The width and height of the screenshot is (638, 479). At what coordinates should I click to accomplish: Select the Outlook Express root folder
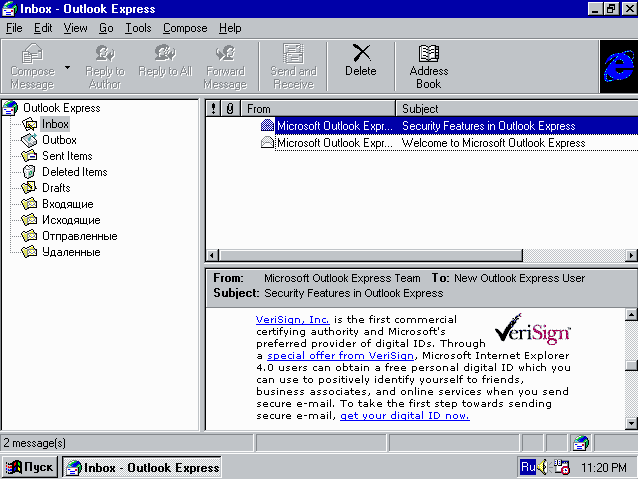pos(61,108)
